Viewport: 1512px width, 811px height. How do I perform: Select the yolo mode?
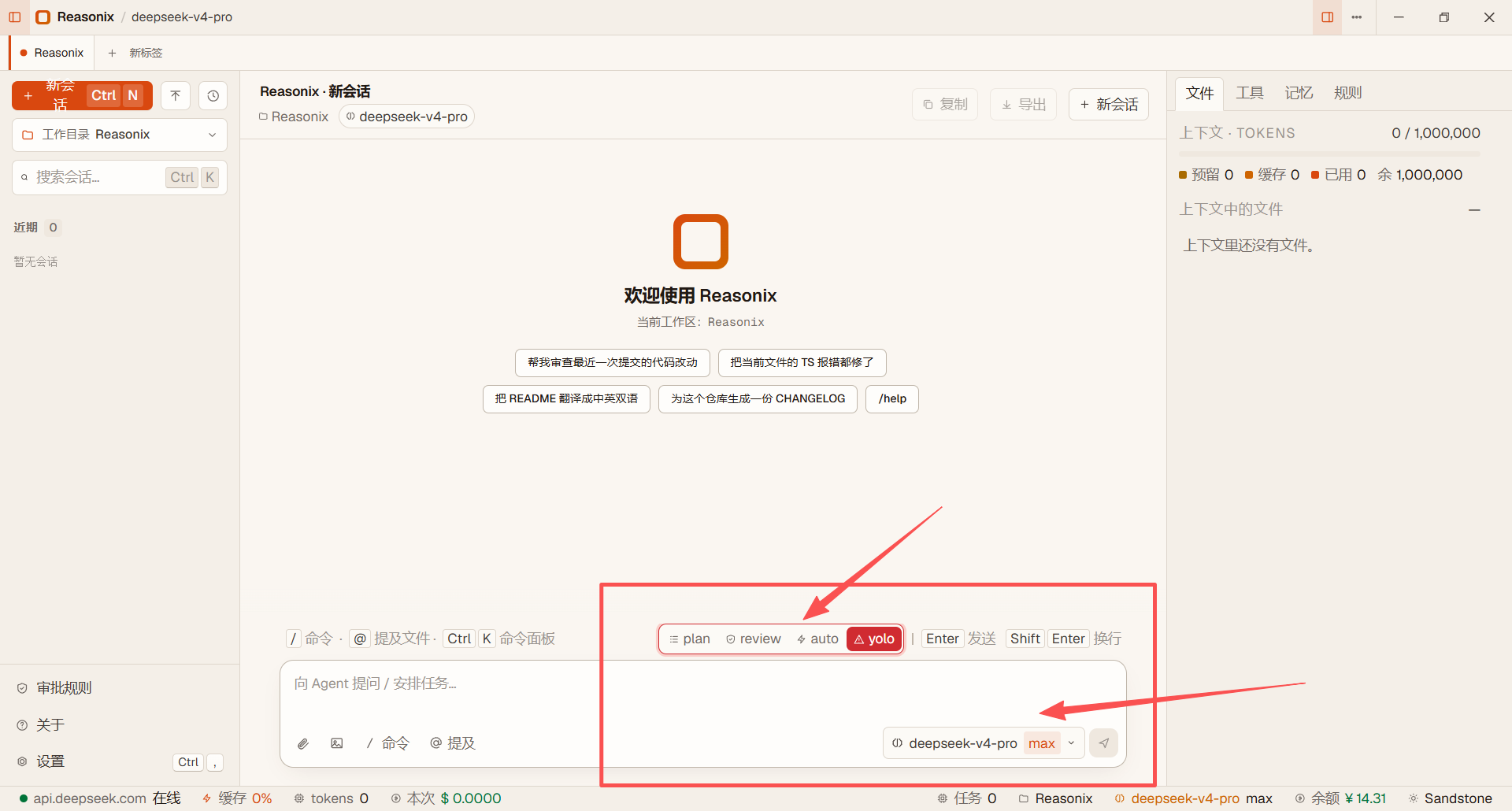874,639
